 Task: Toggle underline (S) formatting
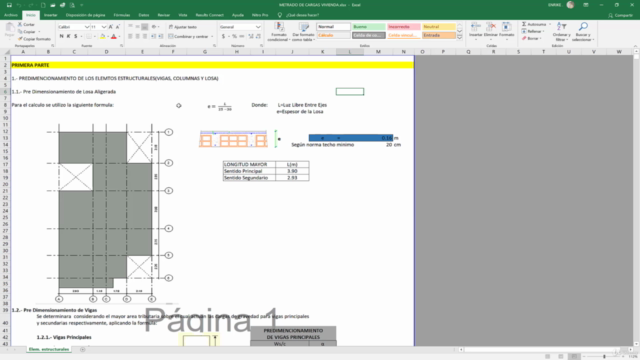(76, 36)
